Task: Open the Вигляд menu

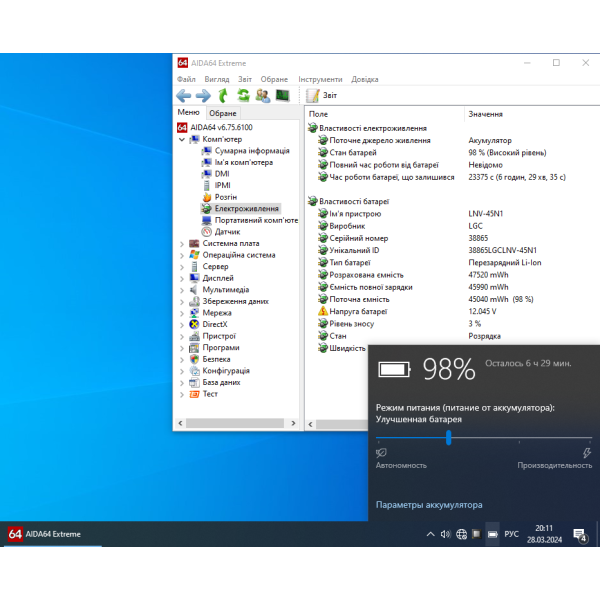Action: (x=217, y=79)
